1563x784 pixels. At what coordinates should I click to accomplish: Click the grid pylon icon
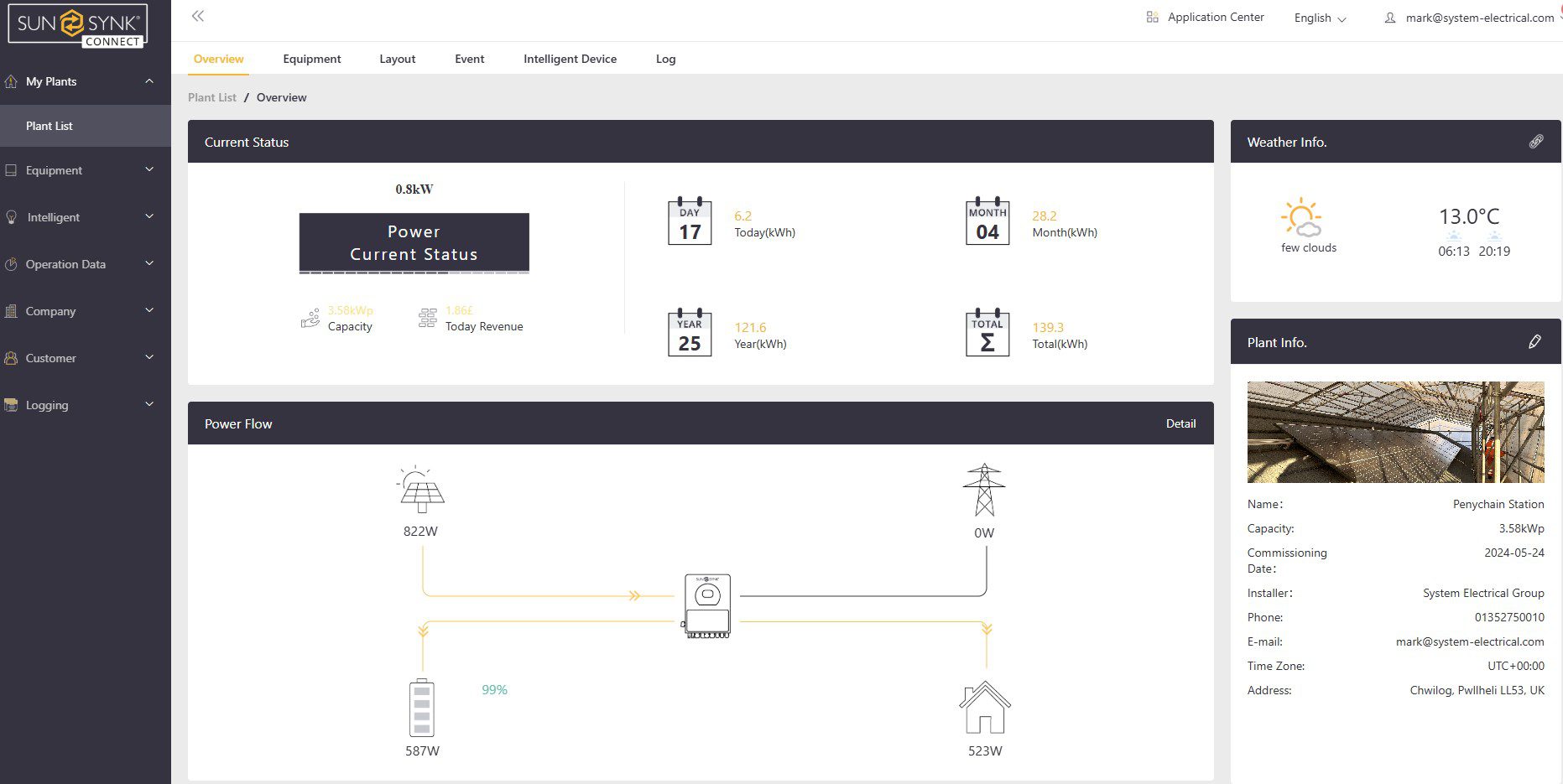click(x=984, y=490)
